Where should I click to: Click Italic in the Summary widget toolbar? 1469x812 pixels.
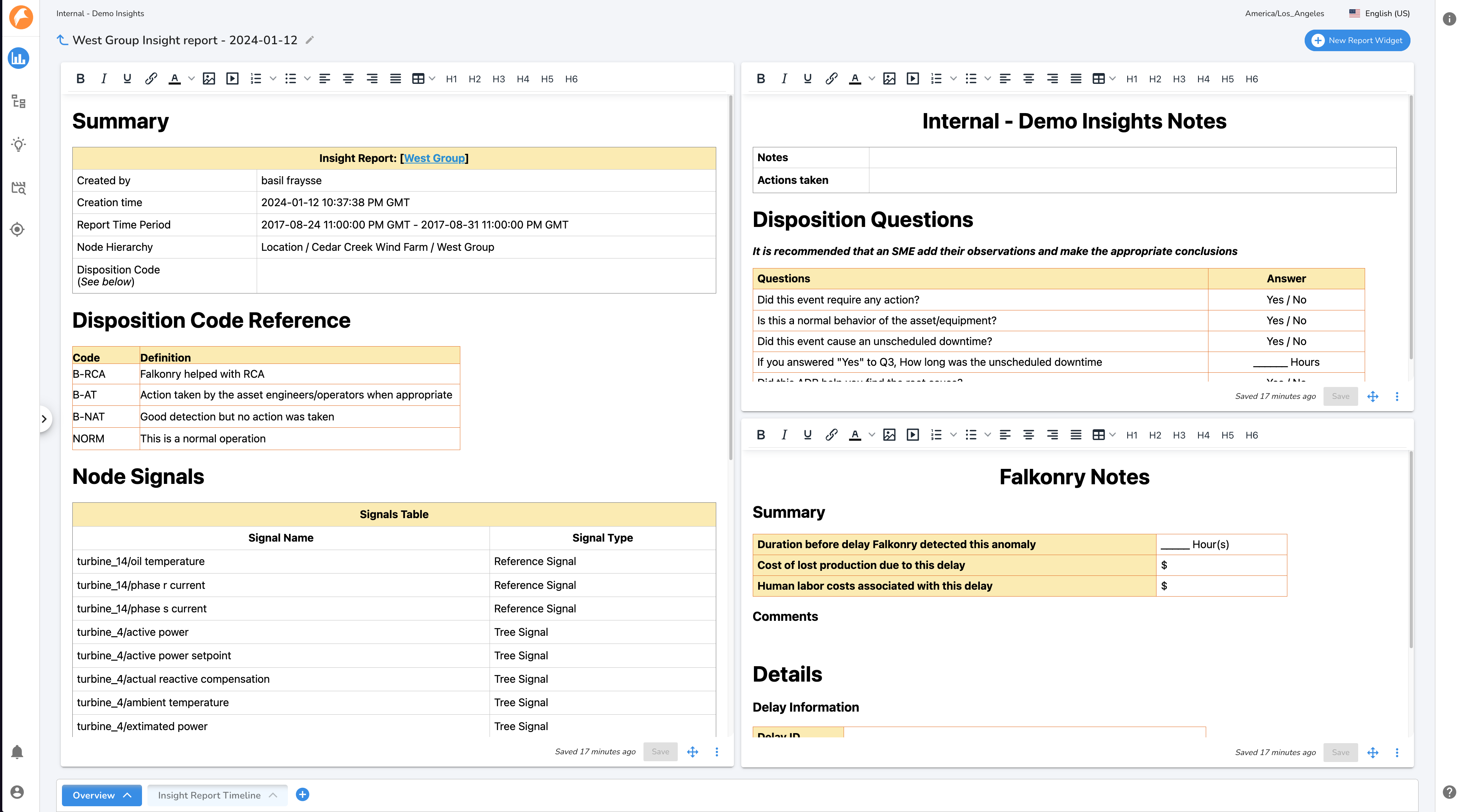104,78
